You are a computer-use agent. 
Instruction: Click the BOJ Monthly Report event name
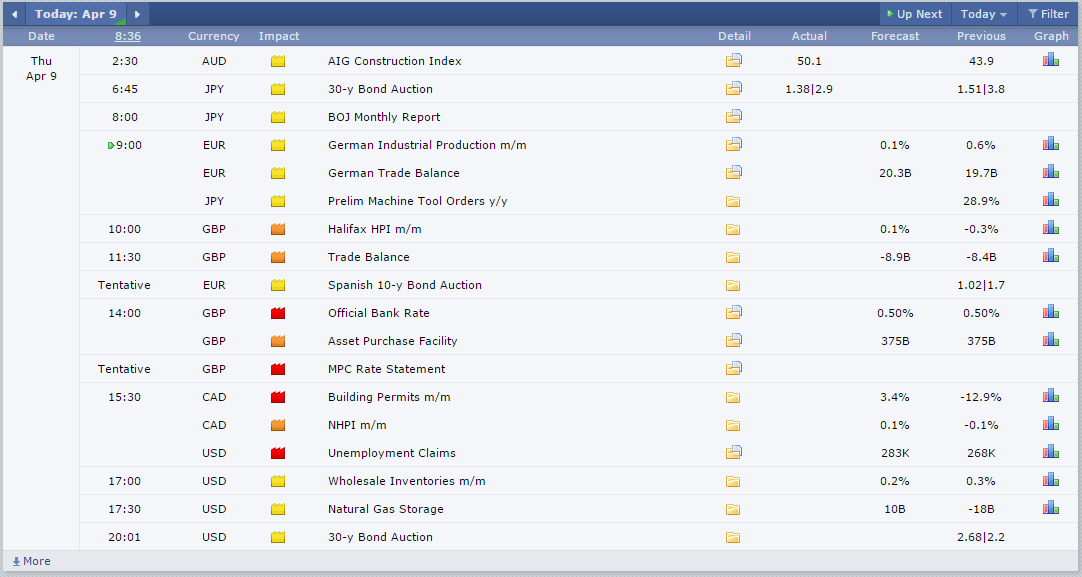tap(384, 117)
